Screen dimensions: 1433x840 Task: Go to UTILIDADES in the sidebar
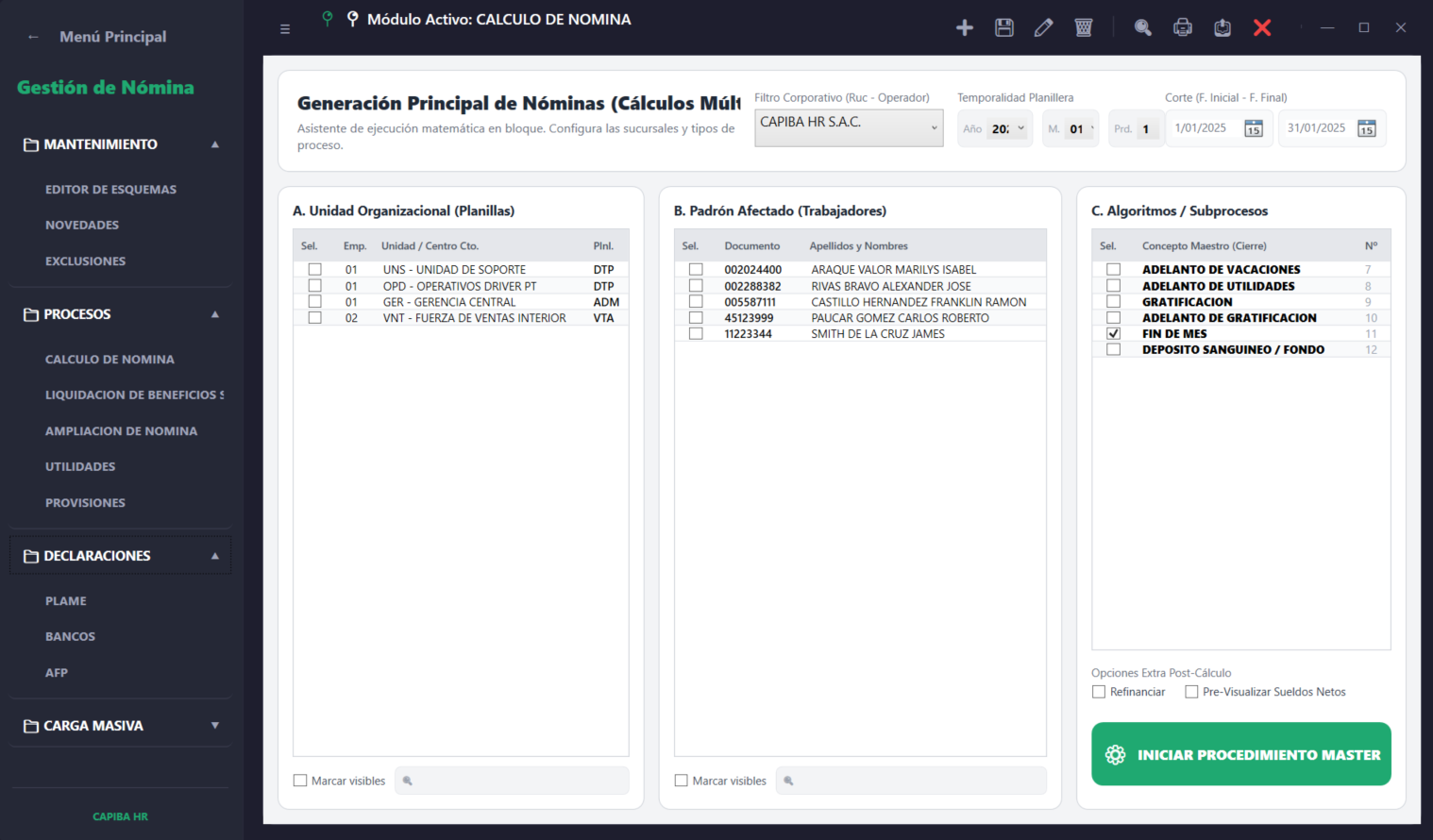80,467
